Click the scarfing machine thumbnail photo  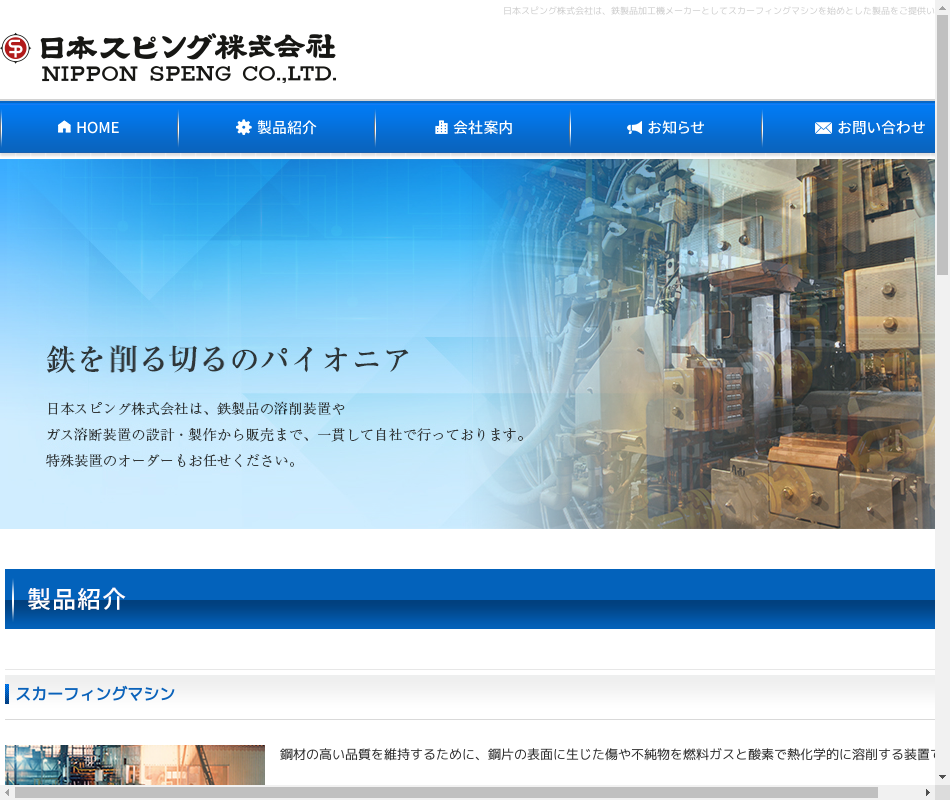point(135,765)
